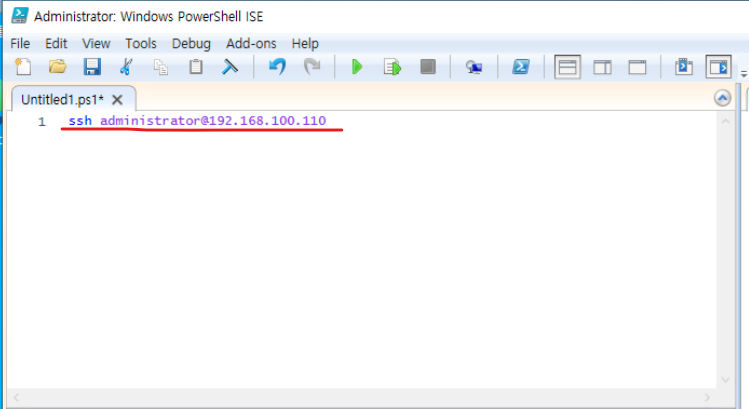Screen dimensions: 749x409
Task: Run the script with the green play icon
Action: point(357,67)
